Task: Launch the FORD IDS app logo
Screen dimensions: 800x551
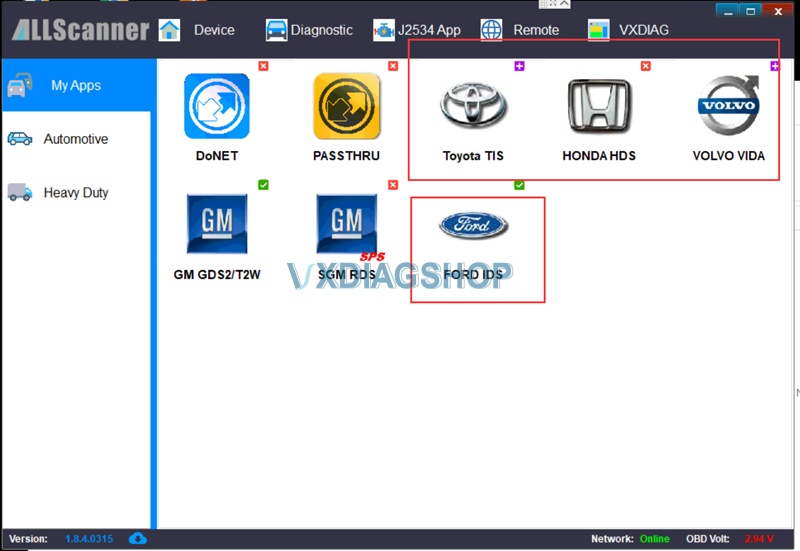Action: [x=473, y=225]
